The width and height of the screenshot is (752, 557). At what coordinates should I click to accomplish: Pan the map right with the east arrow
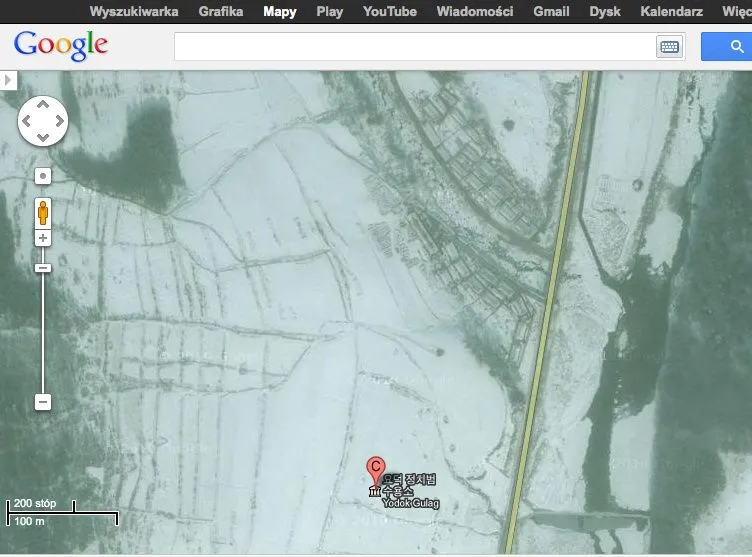click(x=59, y=122)
